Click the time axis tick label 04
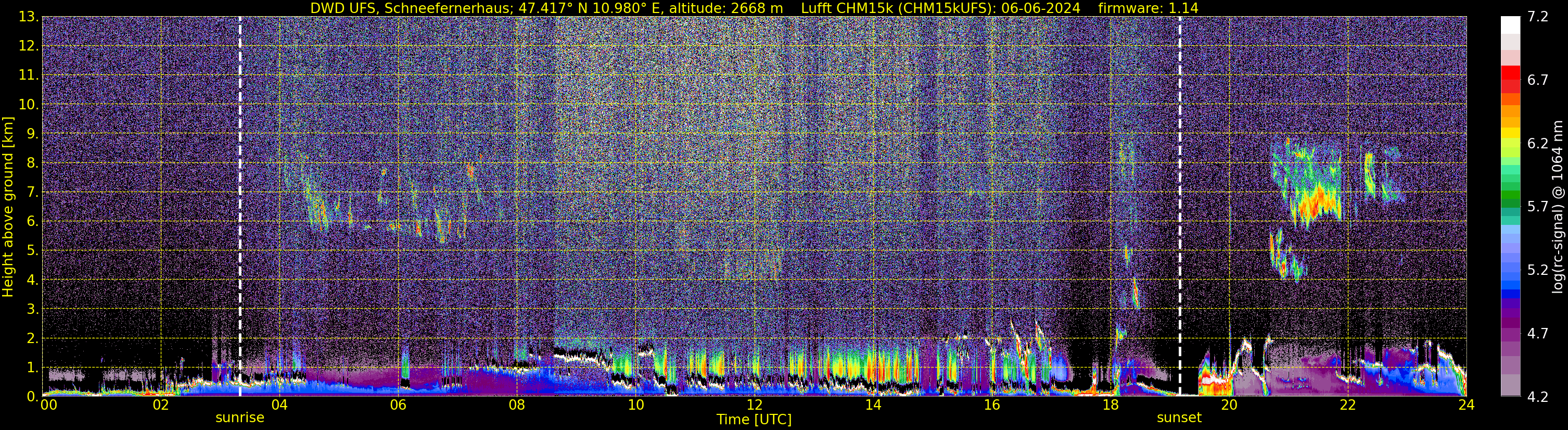The width and height of the screenshot is (1568, 430). click(279, 405)
